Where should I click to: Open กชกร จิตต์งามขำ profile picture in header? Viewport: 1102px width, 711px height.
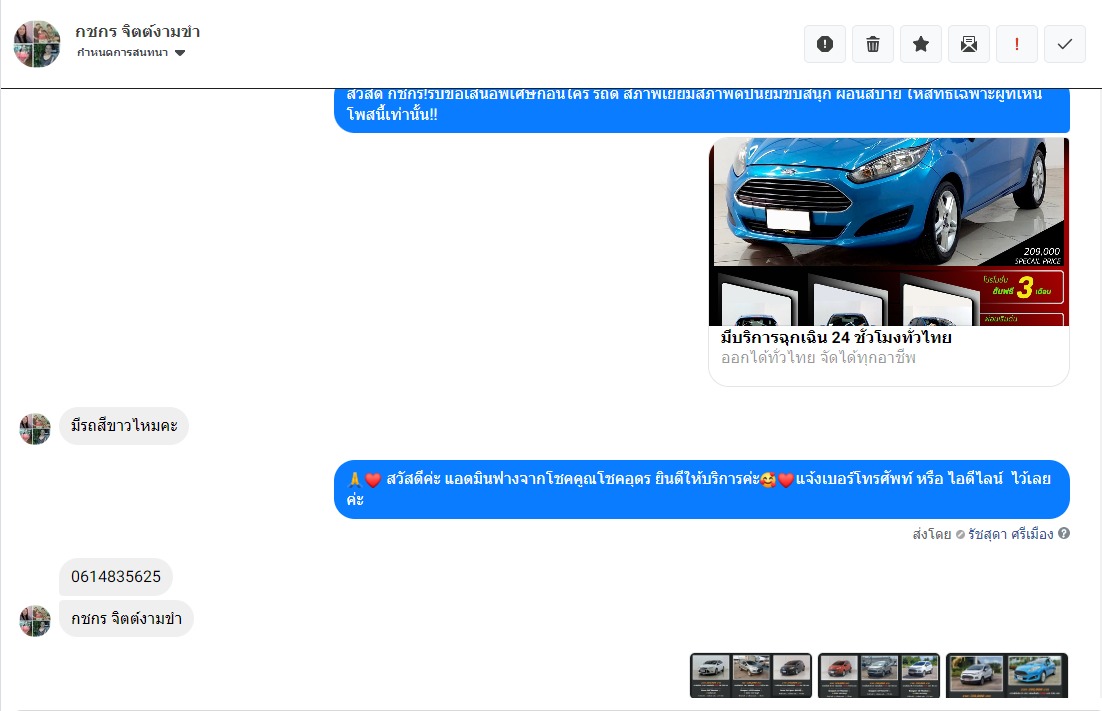37,44
